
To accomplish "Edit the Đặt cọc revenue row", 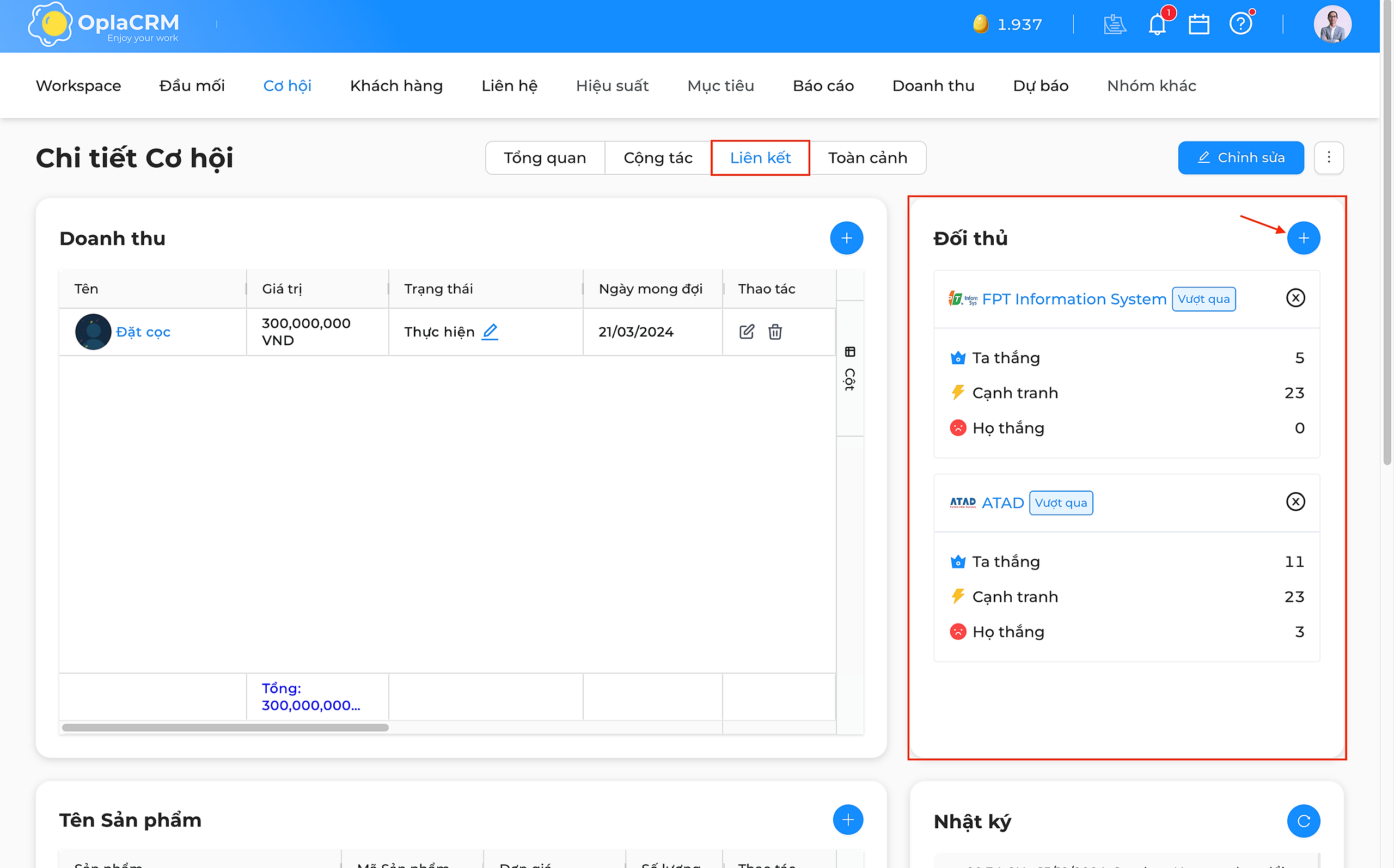I will 747,331.
